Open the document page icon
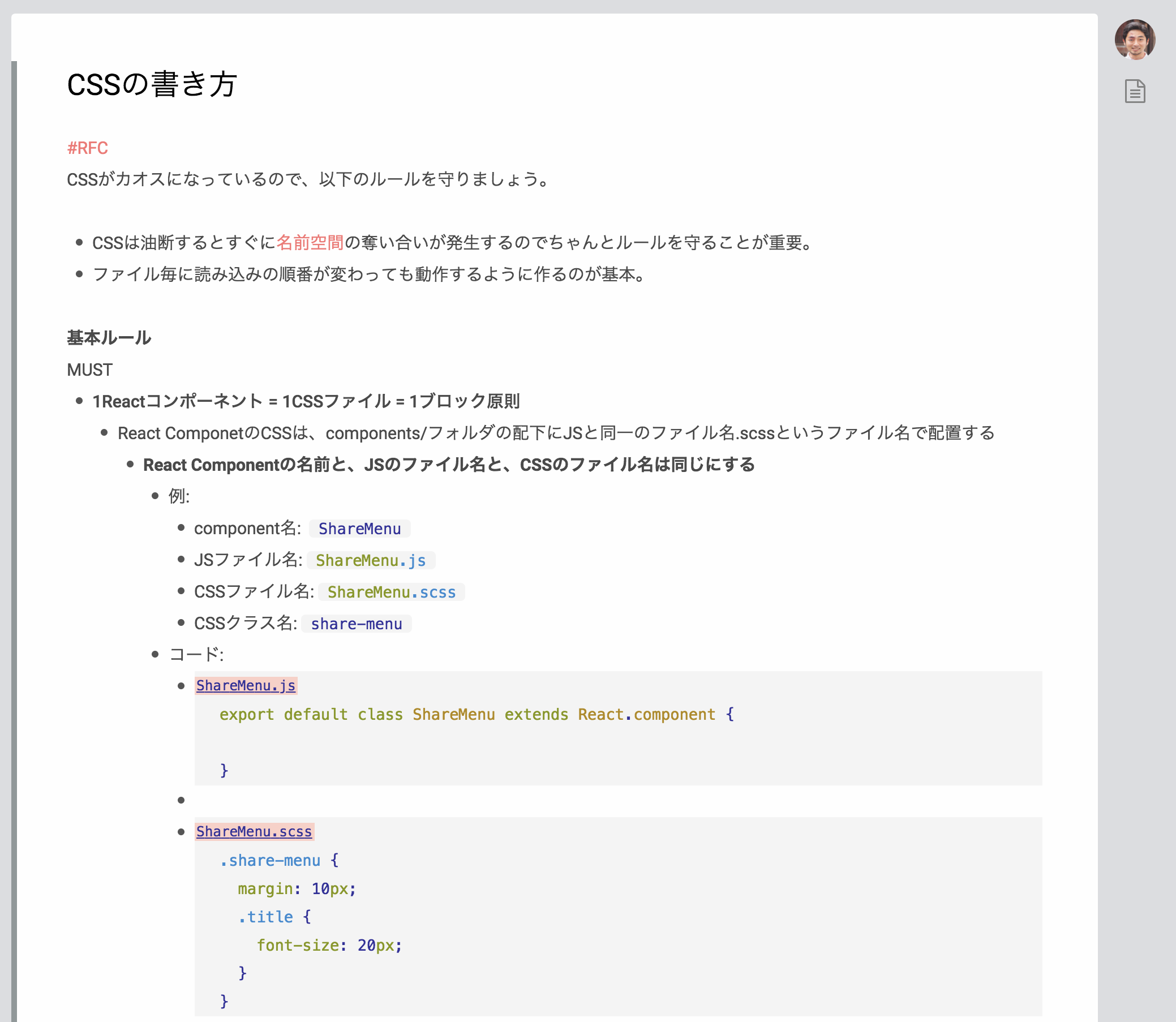The height and width of the screenshot is (1022, 1176). tap(1135, 91)
